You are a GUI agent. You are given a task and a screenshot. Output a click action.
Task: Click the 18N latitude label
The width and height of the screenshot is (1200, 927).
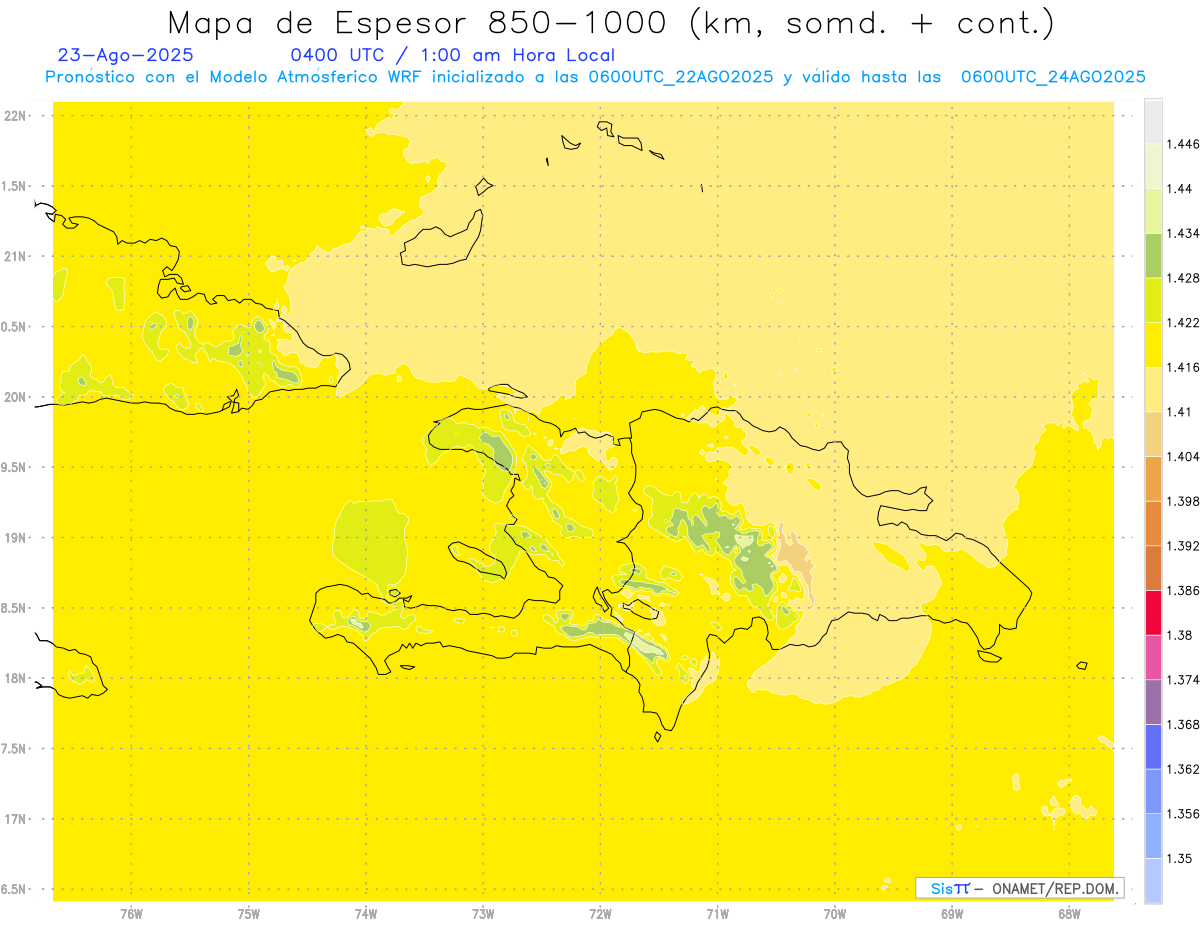[15, 678]
